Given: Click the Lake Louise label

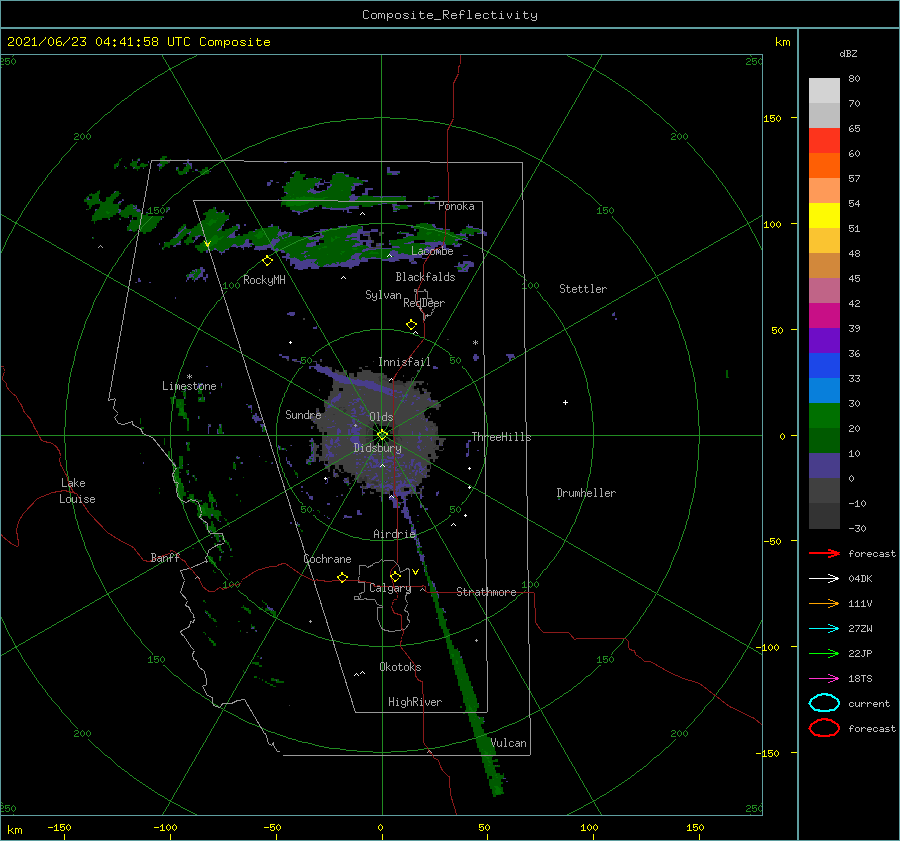Looking at the screenshot, I should [77, 491].
